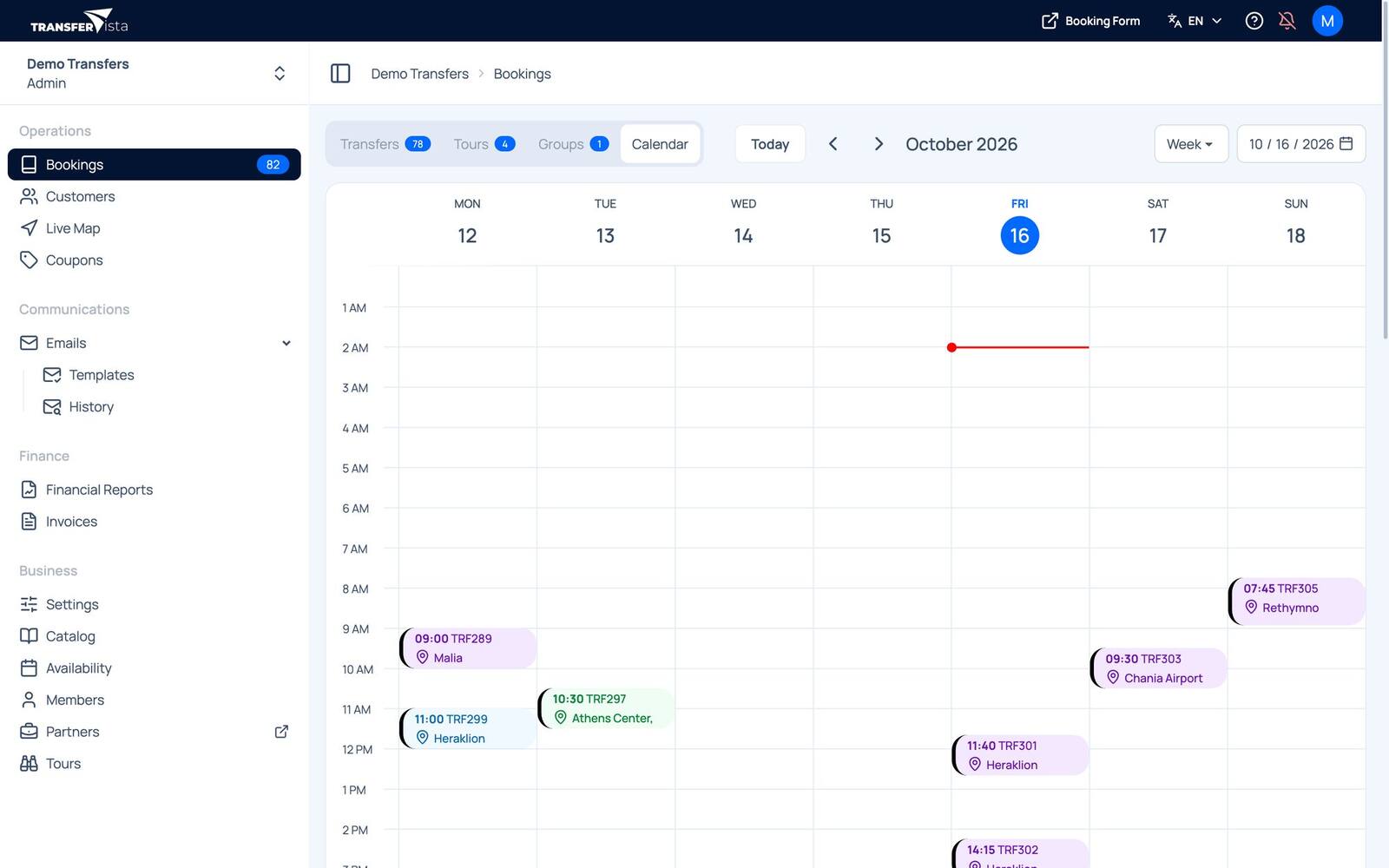
Task: Open booking TRF305 Rethymno
Action: coord(1297,601)
